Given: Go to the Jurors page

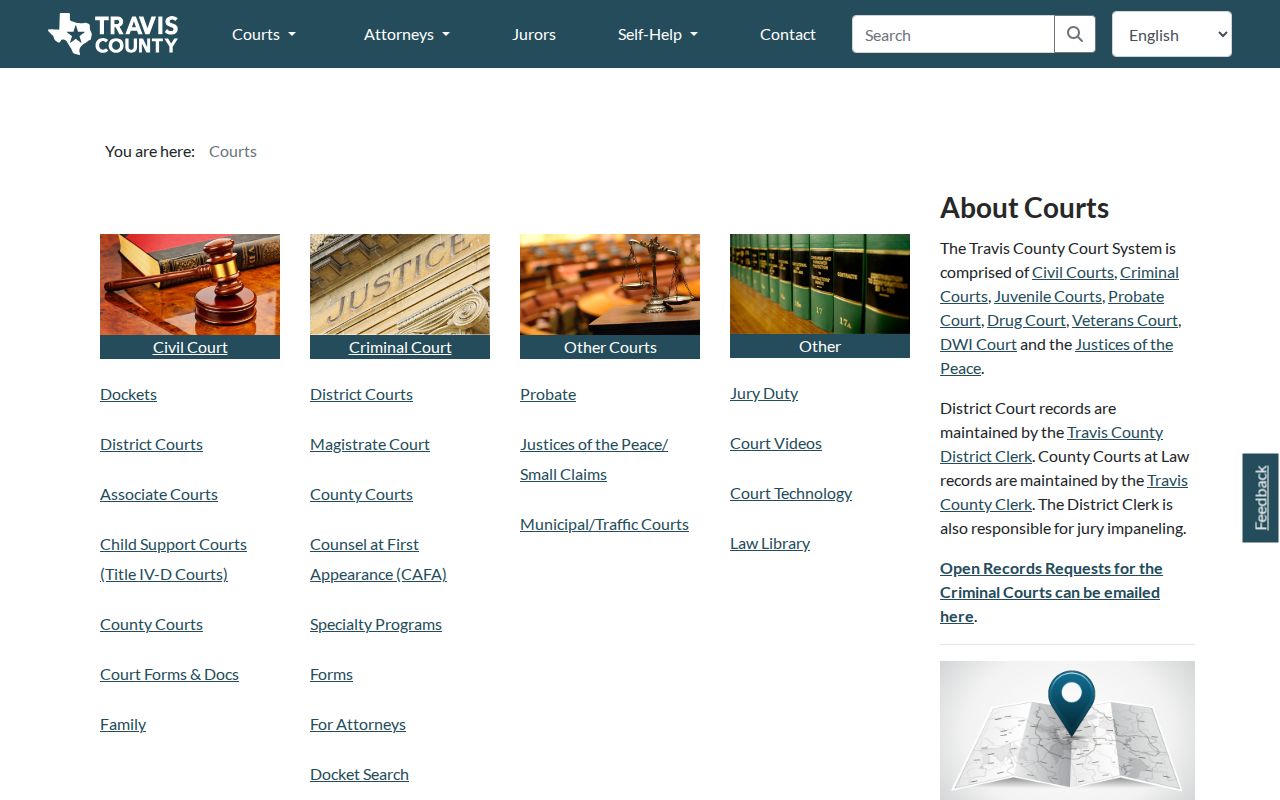Looking at the screenshot, I should pyautogui.click(x=534, y=34).
